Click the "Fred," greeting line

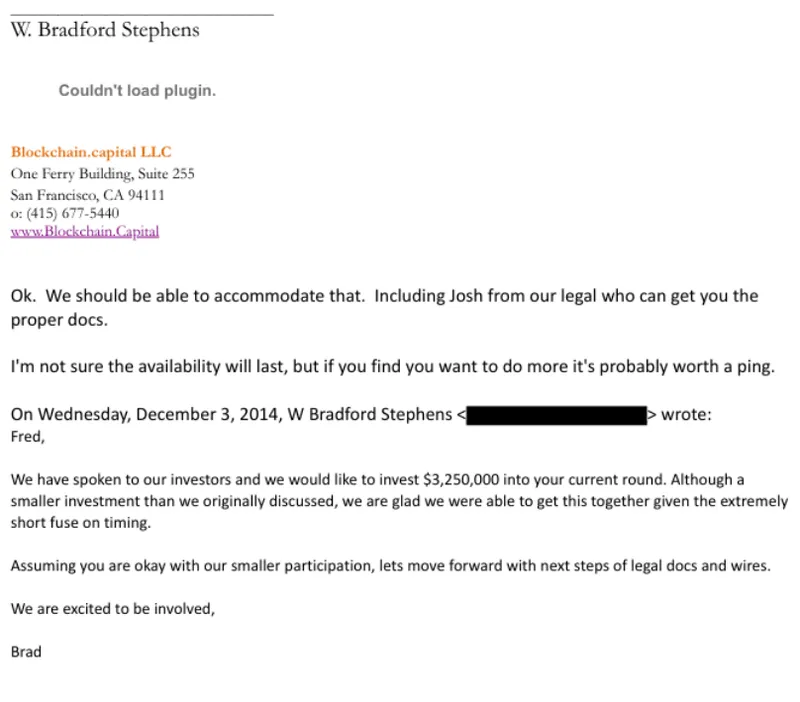(28, 436)
